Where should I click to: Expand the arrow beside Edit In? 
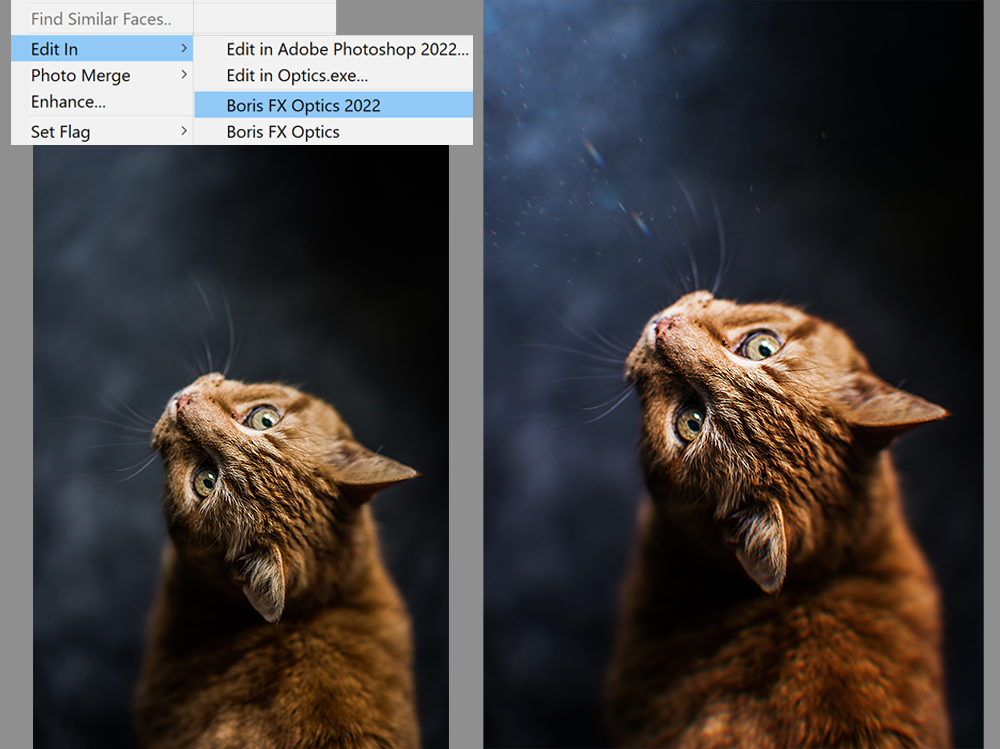pos(184,48)
